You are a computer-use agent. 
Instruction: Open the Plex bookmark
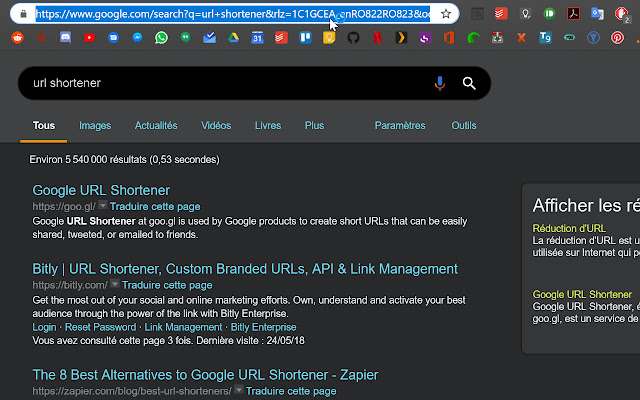[401, 38]
